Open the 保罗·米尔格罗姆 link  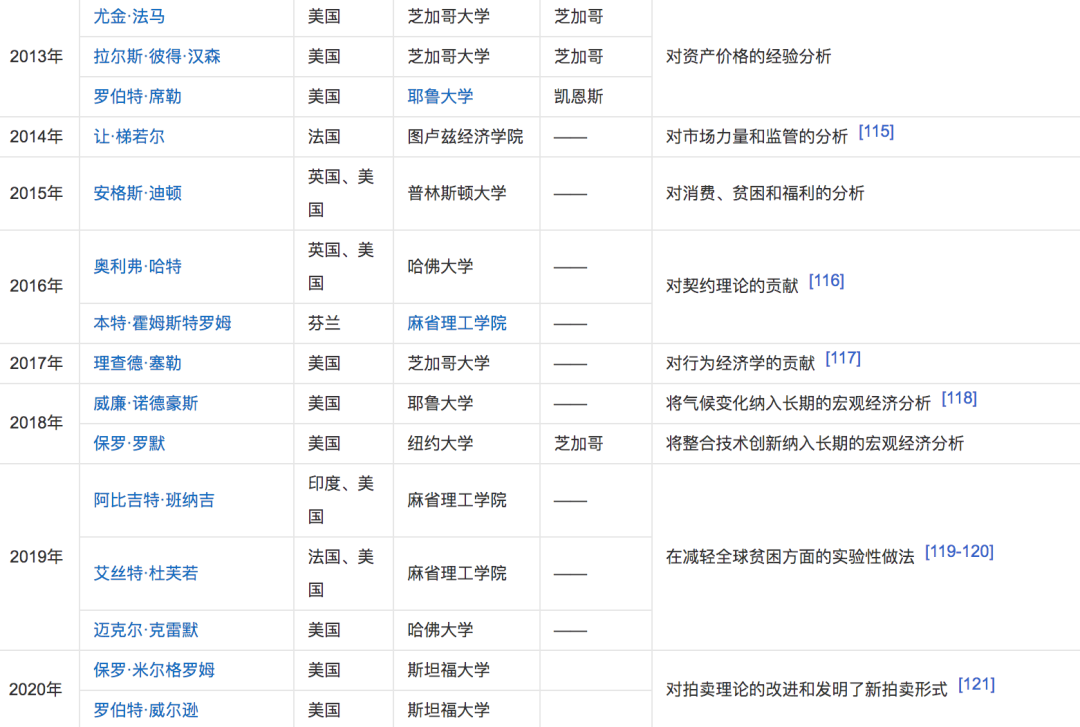point(154,670)
